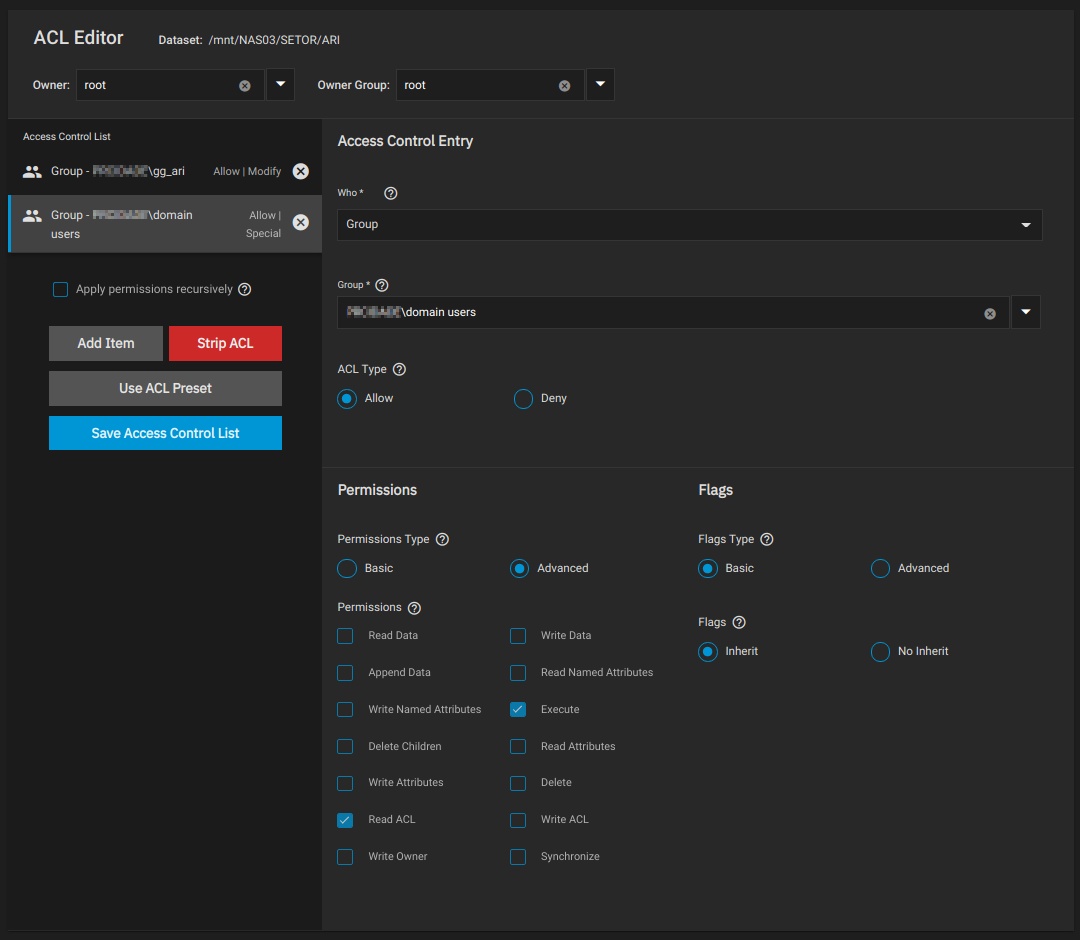Open the Owner Group dropdown list
Screen dimensions: 1080x940
pyautogui.click(x=600, y=85)
